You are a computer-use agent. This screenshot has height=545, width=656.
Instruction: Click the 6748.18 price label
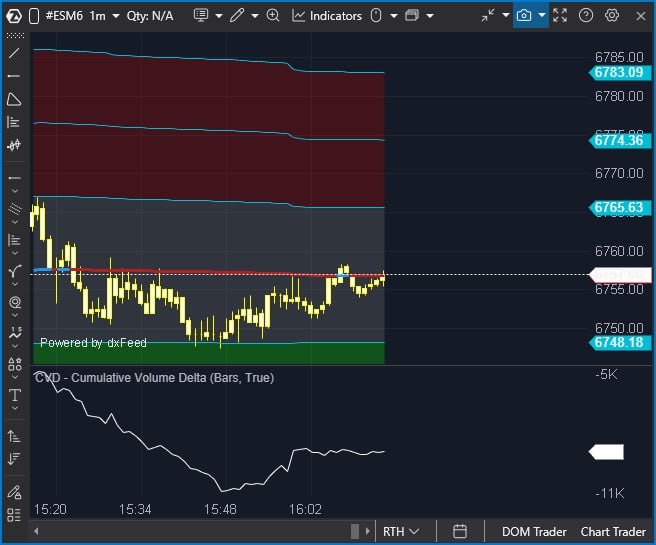point(620,343)
